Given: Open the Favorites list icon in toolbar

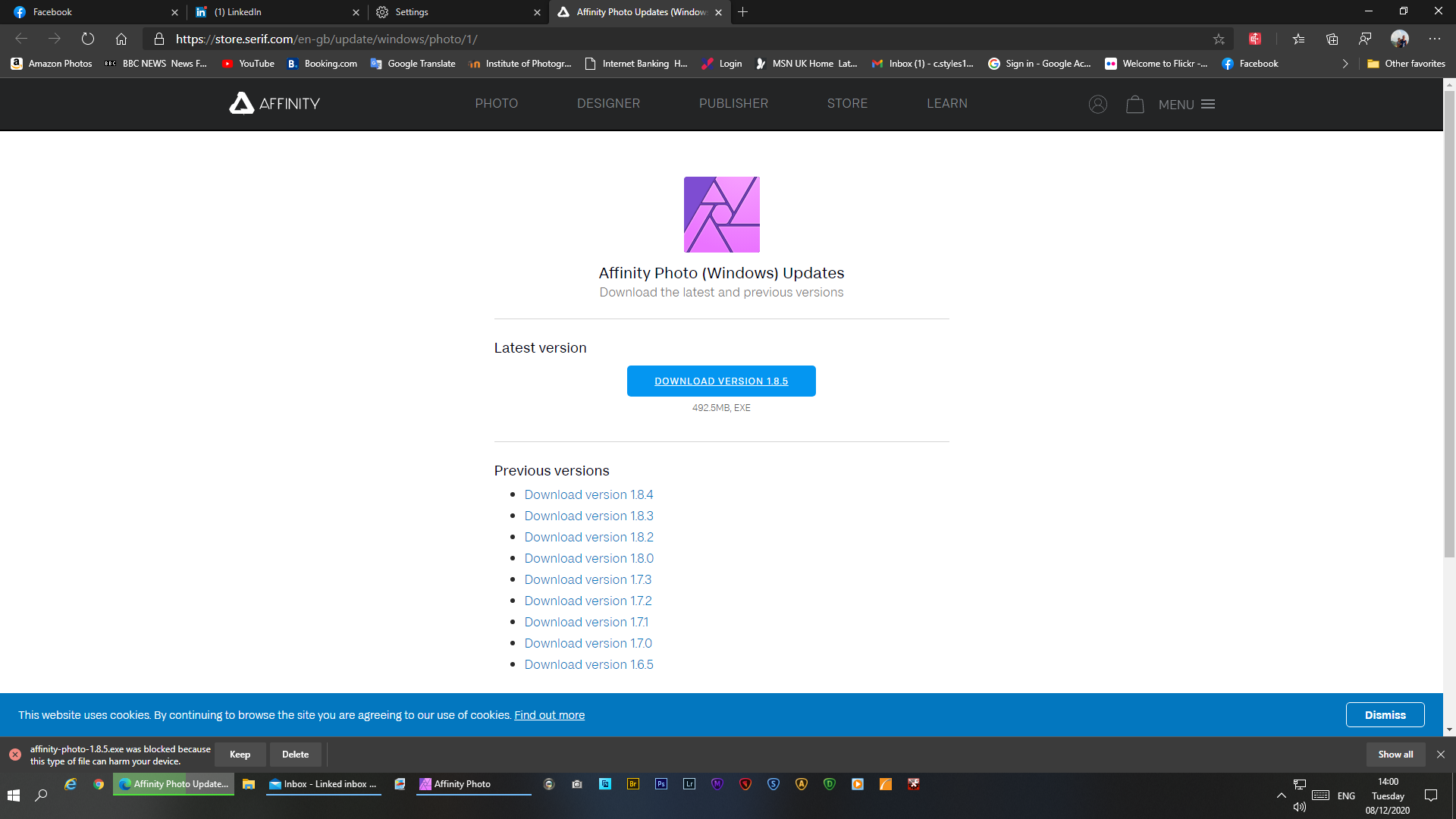Looking at the screenshot, I should tap(1298, 39).
